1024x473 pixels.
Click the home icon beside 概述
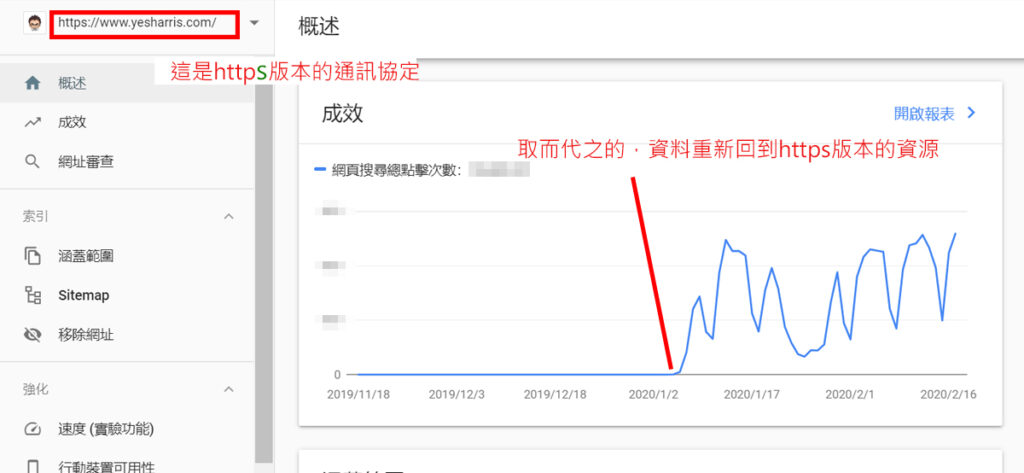(x=32, y=84)
